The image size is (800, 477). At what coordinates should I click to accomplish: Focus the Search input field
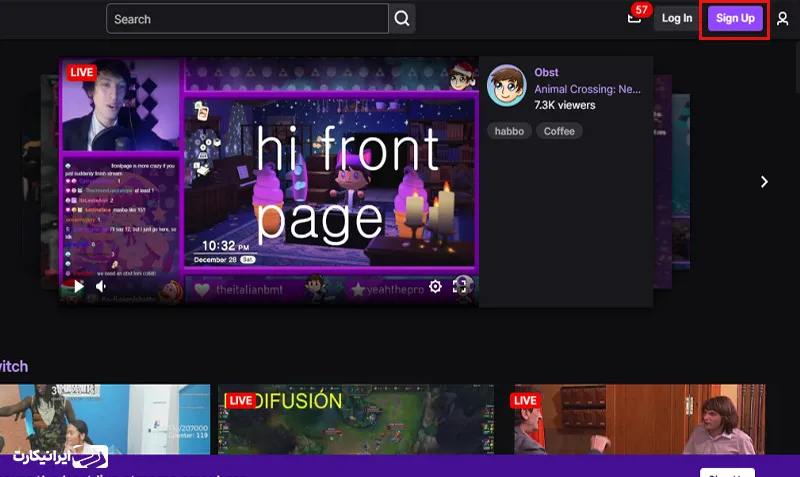247,19
